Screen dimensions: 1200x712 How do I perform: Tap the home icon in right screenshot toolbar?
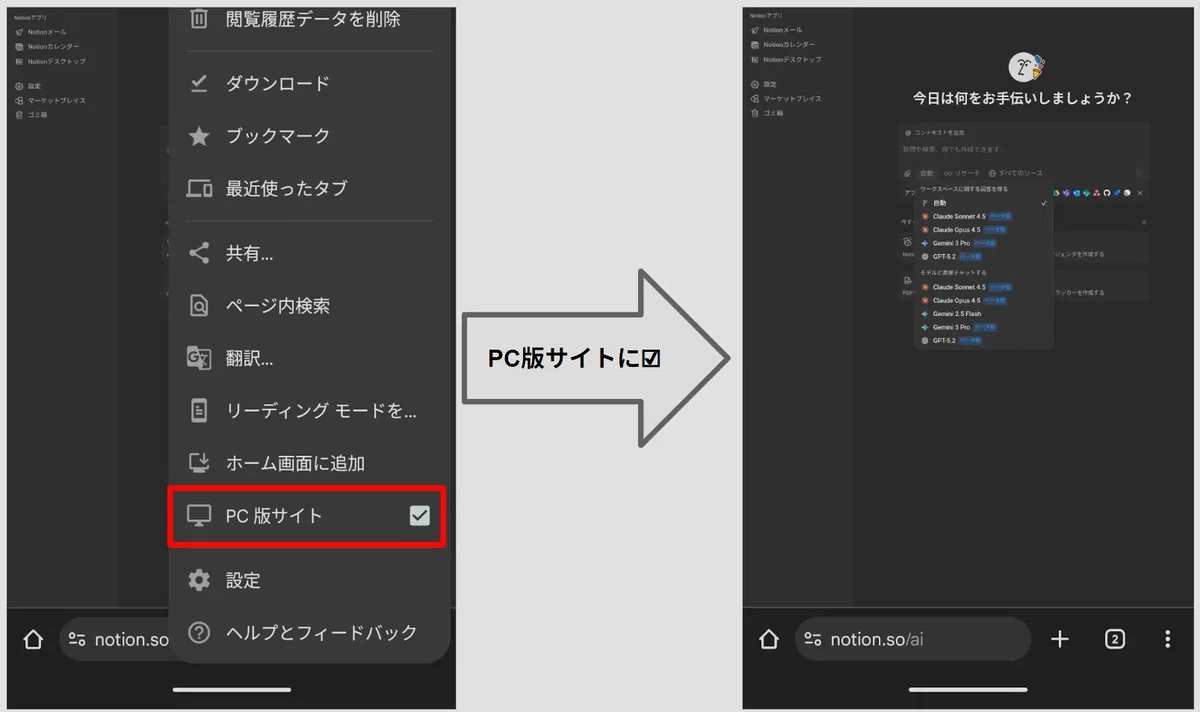769,639
